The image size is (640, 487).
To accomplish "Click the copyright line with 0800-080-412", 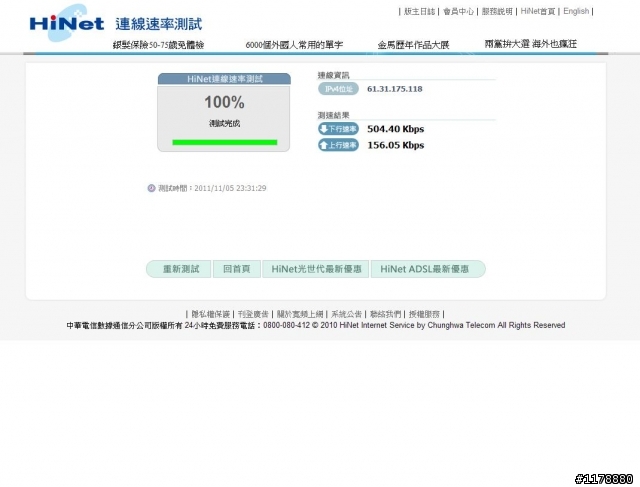I will [316, 325].
